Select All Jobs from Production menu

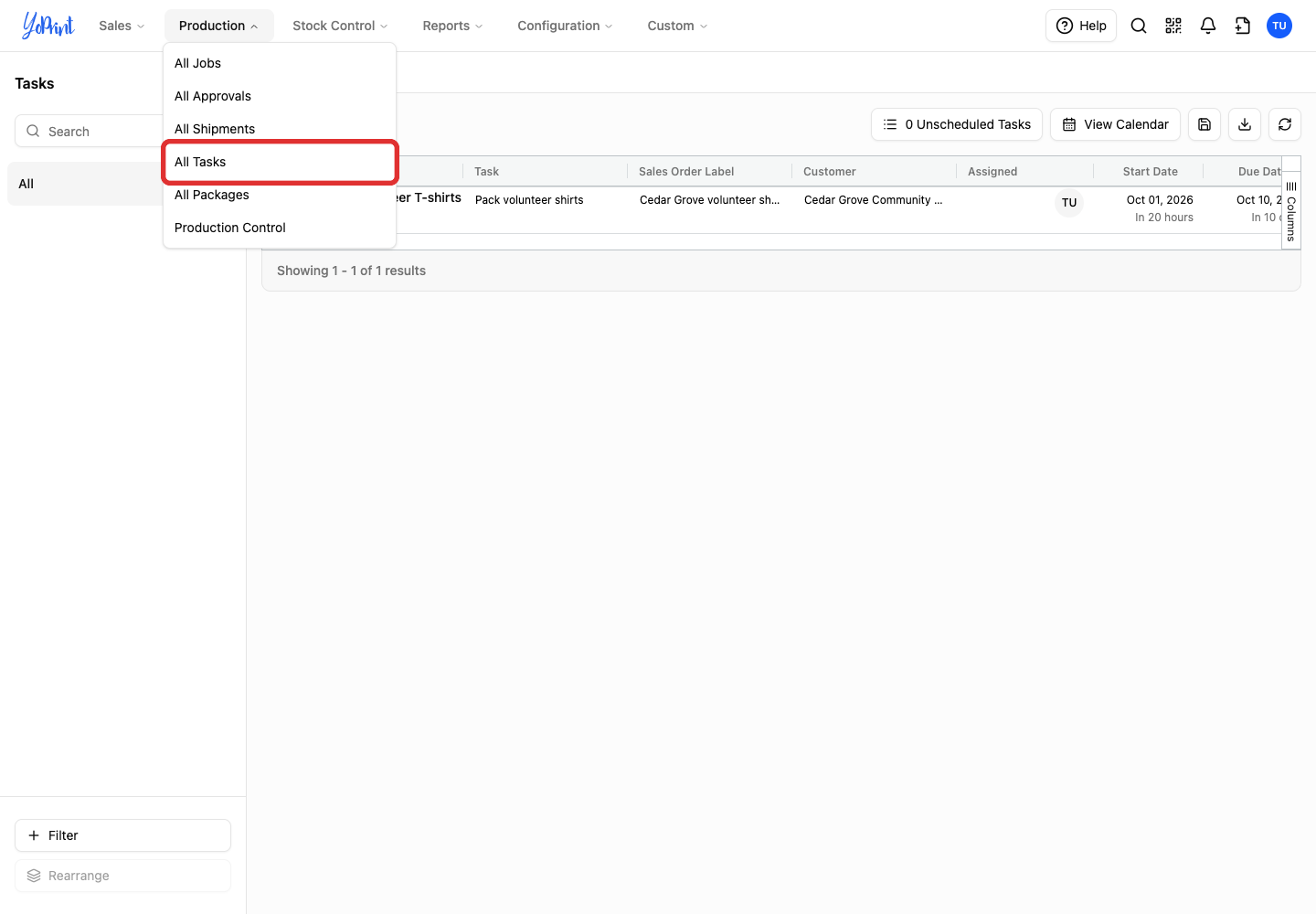(280, 63)
